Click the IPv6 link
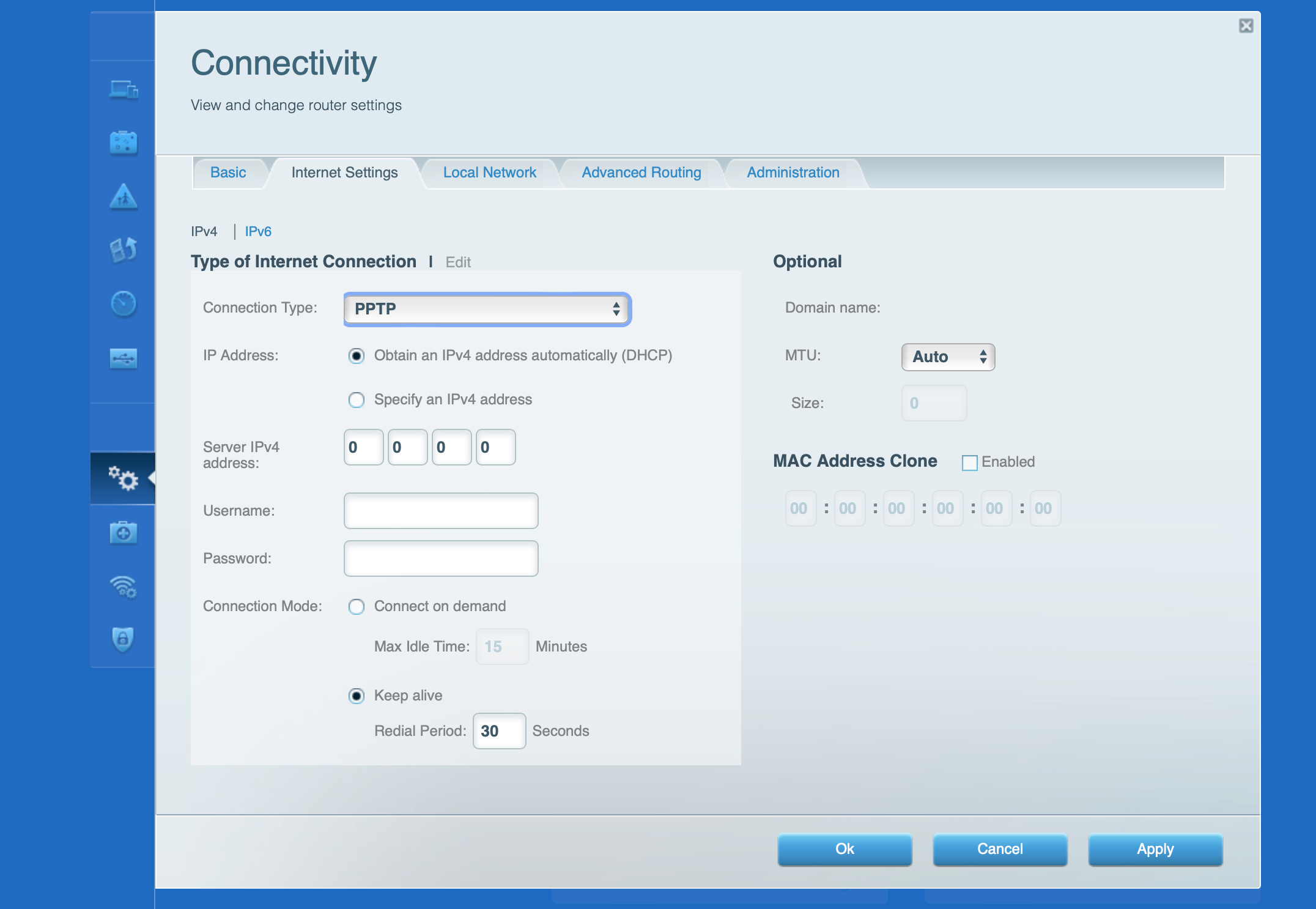The height and width of the screenshot is (909, 1316). point(258,231)
